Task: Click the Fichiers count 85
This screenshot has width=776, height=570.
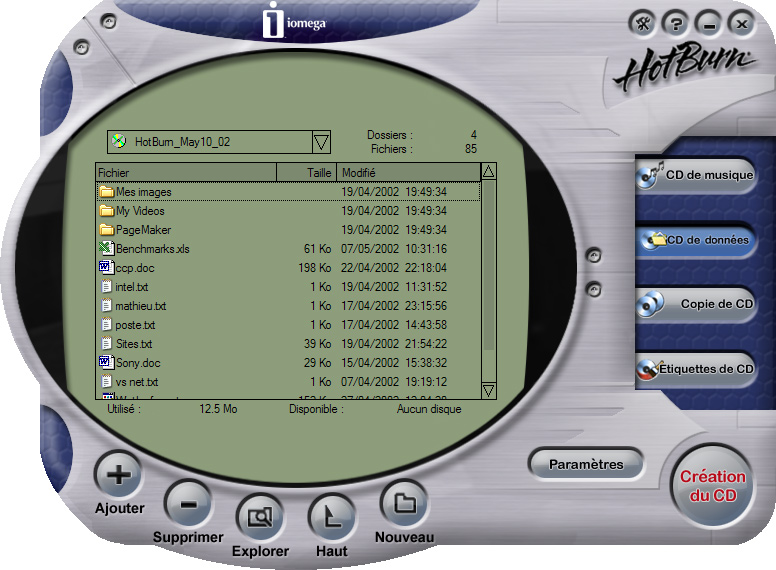Action: coord(471,148)
